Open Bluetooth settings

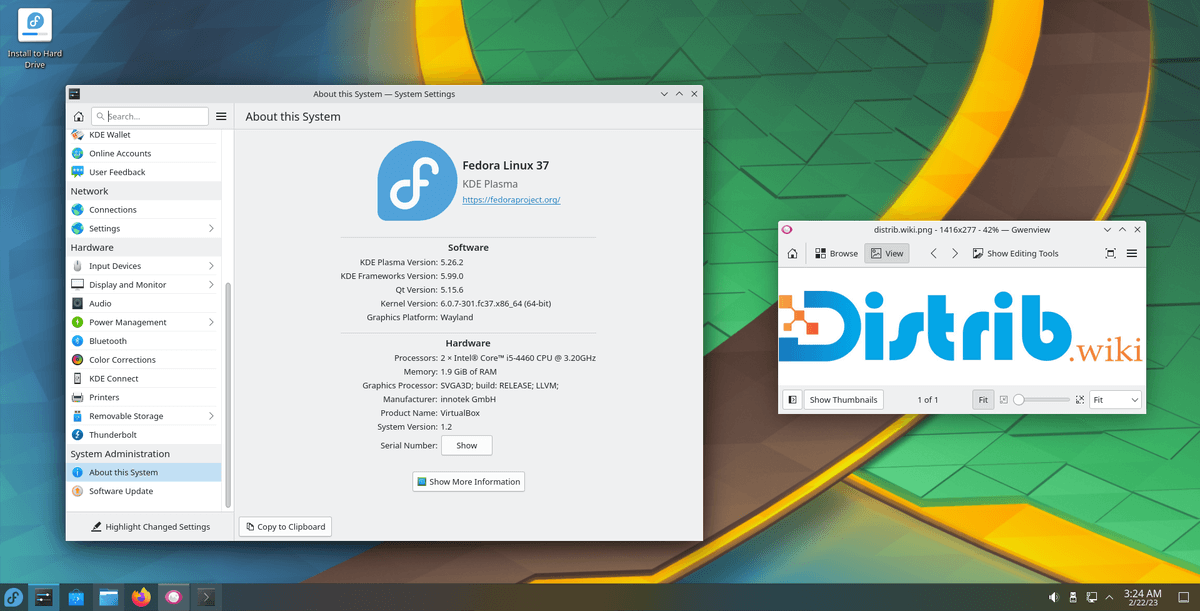(144, 341)
